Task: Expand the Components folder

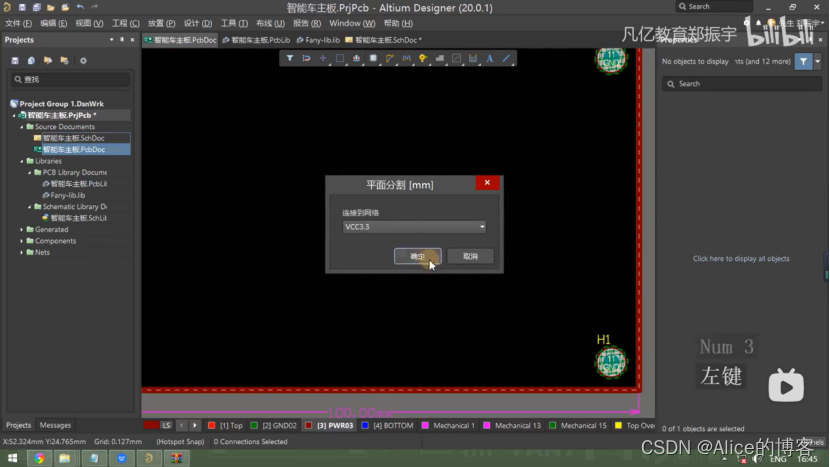Action: 22,241
